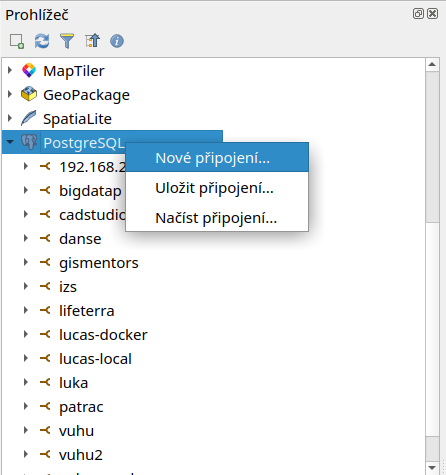Expand the SpatiaLite node
The height and width of the screenshot is (475, 446).
pyautogui.click(x=10, y=118)
